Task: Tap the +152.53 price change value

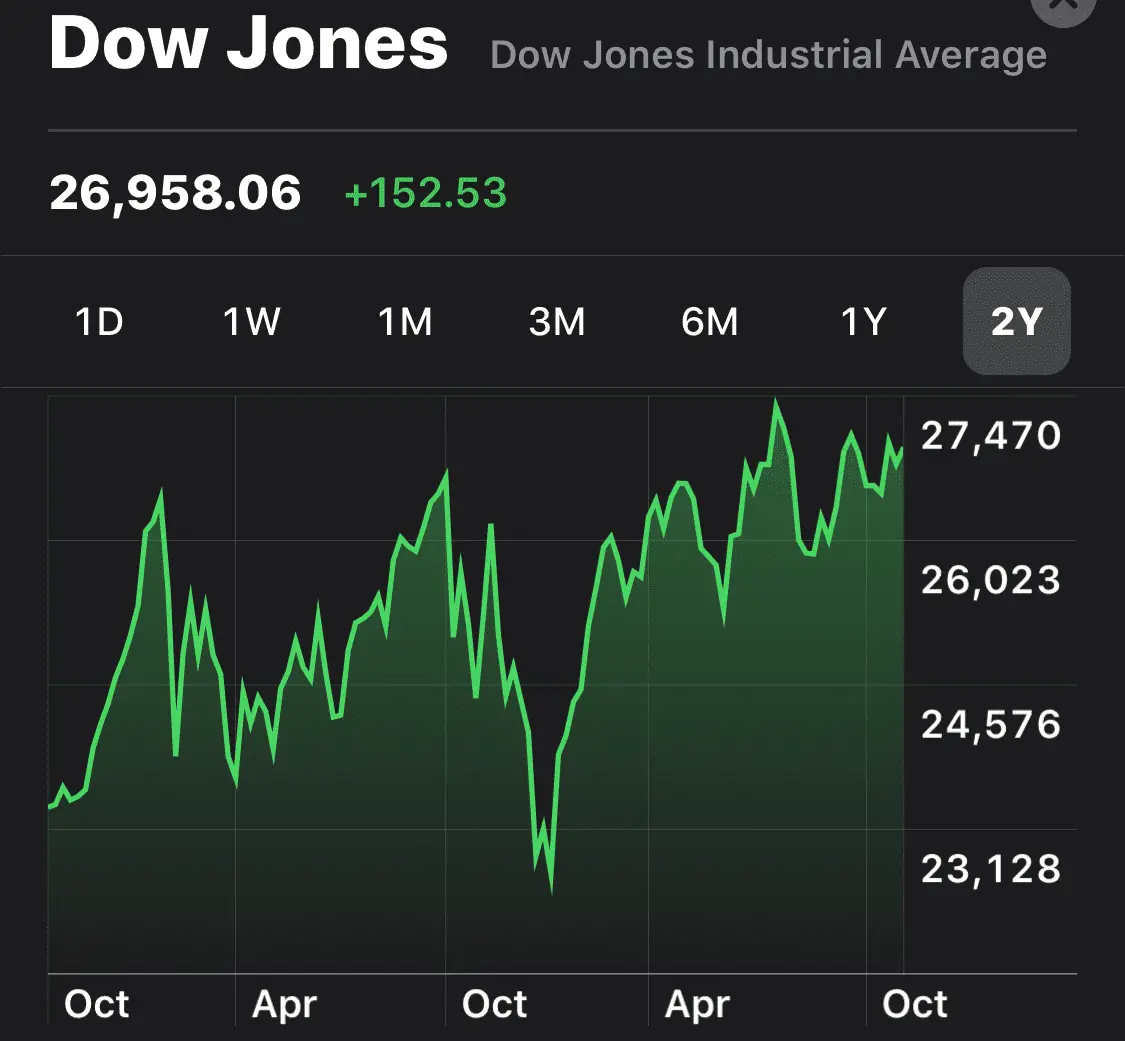Action: (x=425, y=192)
